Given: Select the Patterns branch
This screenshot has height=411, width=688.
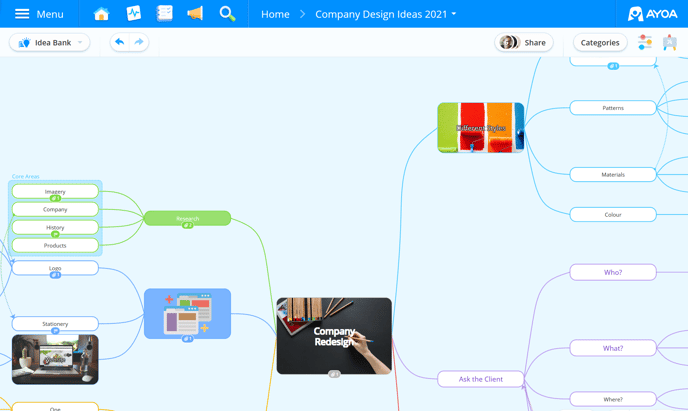Looking at the screenshot, I should pos(613,108).
